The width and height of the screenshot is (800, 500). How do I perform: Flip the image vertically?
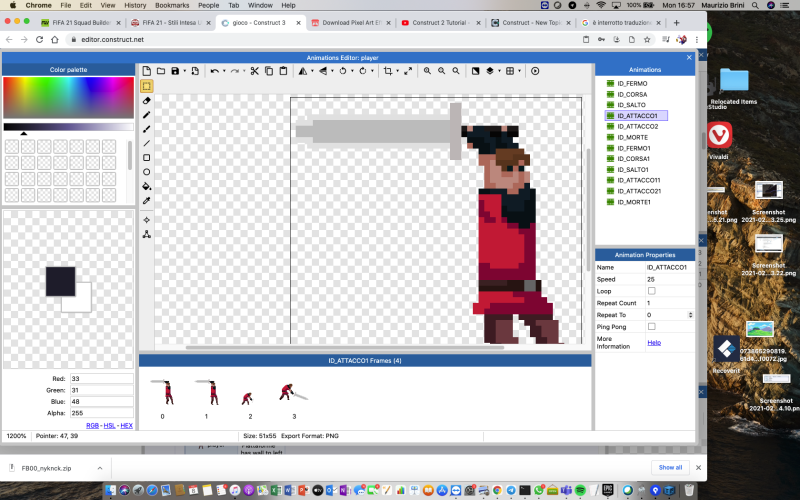[323, 71]
